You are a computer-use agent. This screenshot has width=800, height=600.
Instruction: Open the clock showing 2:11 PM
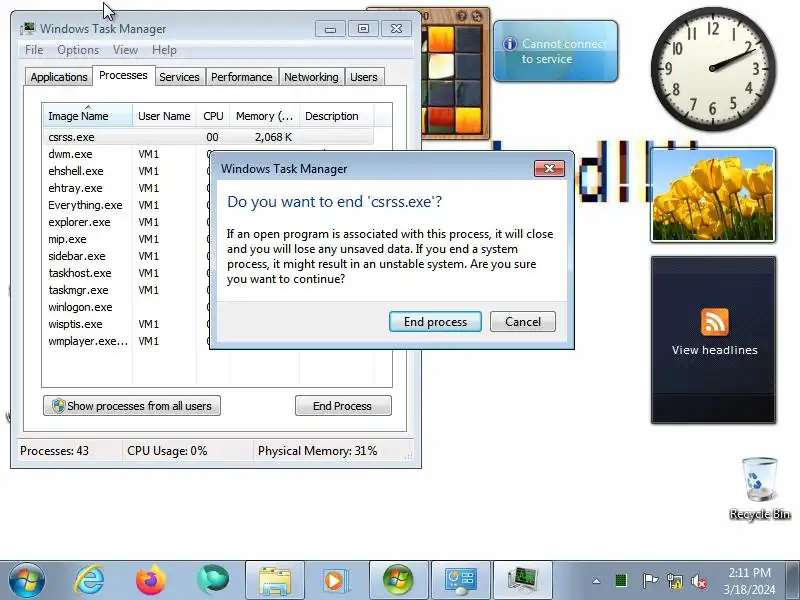(x=749, y=581)
